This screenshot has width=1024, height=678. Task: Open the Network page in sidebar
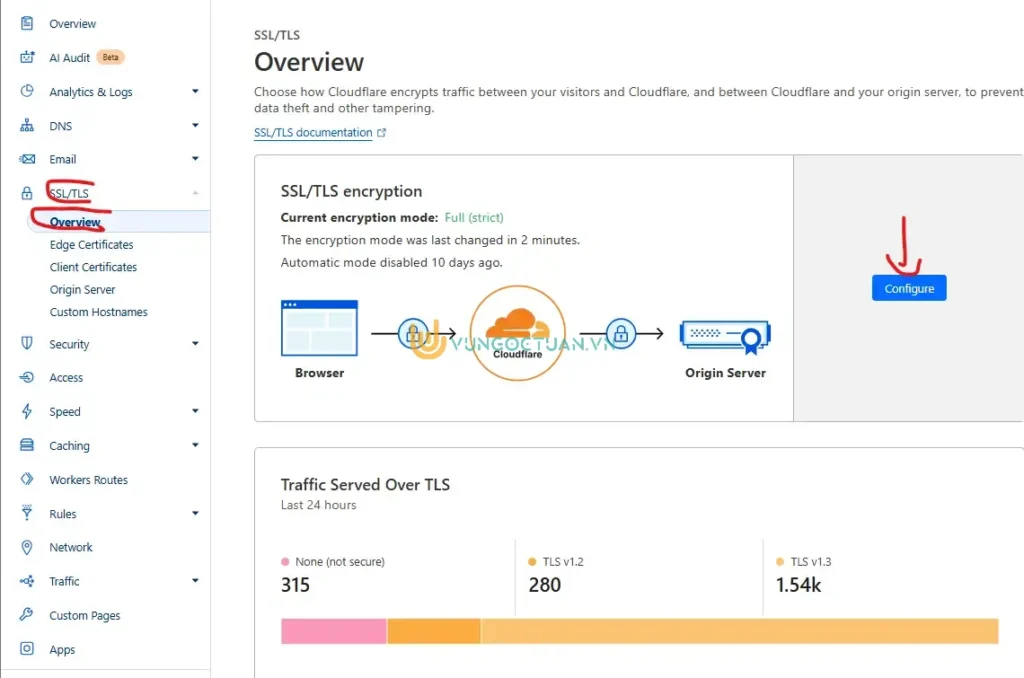pyautogui.click(x=71, y=547)
